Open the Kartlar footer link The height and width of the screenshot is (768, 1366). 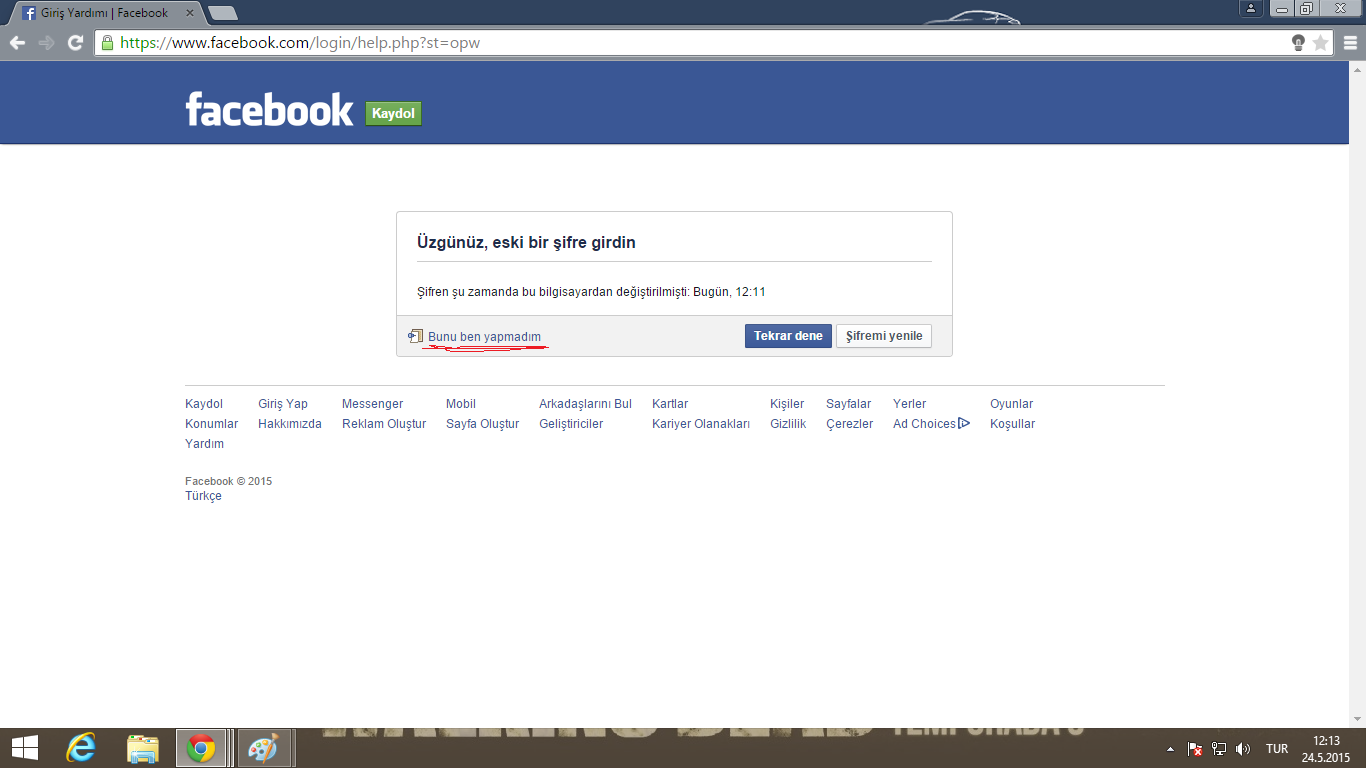tap(670, 404)
